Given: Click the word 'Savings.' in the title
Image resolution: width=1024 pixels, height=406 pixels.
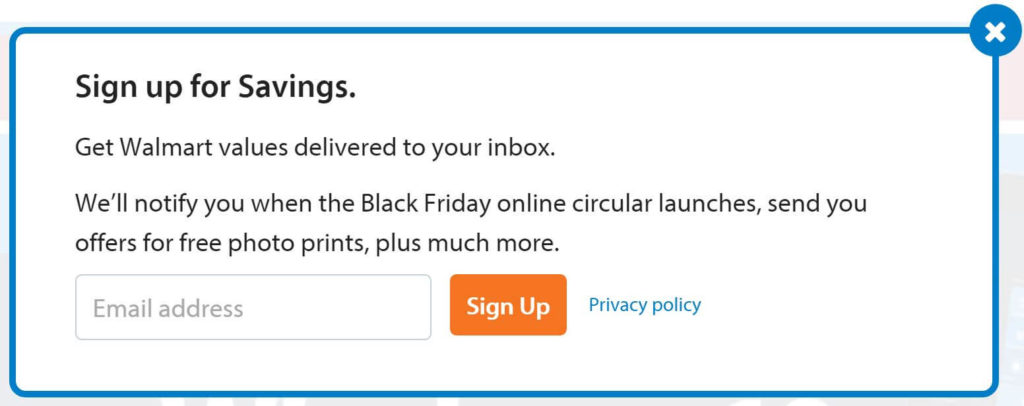Looking at the screenshot, I should 296,87.
